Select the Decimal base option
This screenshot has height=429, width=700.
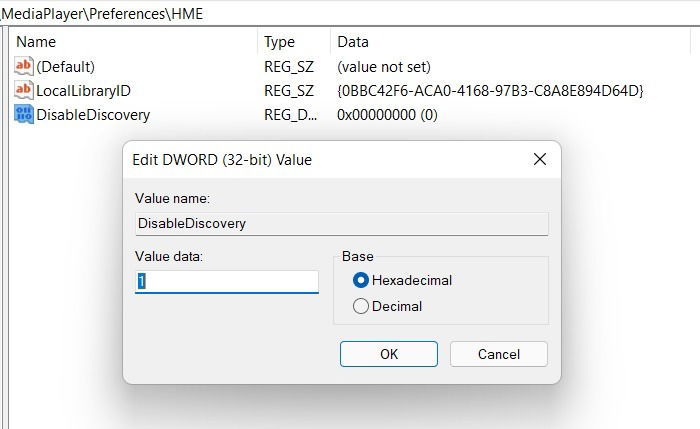[x=361, y=306]
